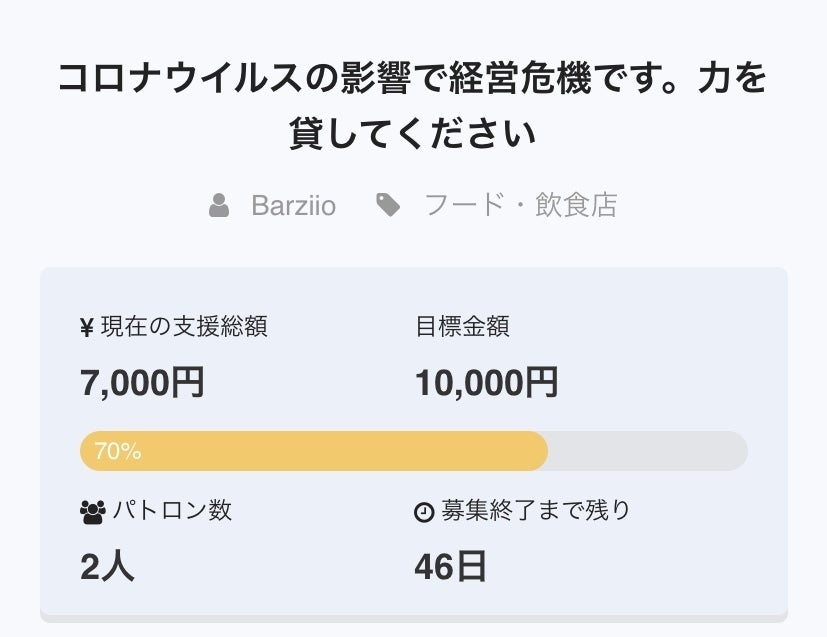The image size is (827, 637).
Task: Click the 2人 patron count
Action: (107, 567)
